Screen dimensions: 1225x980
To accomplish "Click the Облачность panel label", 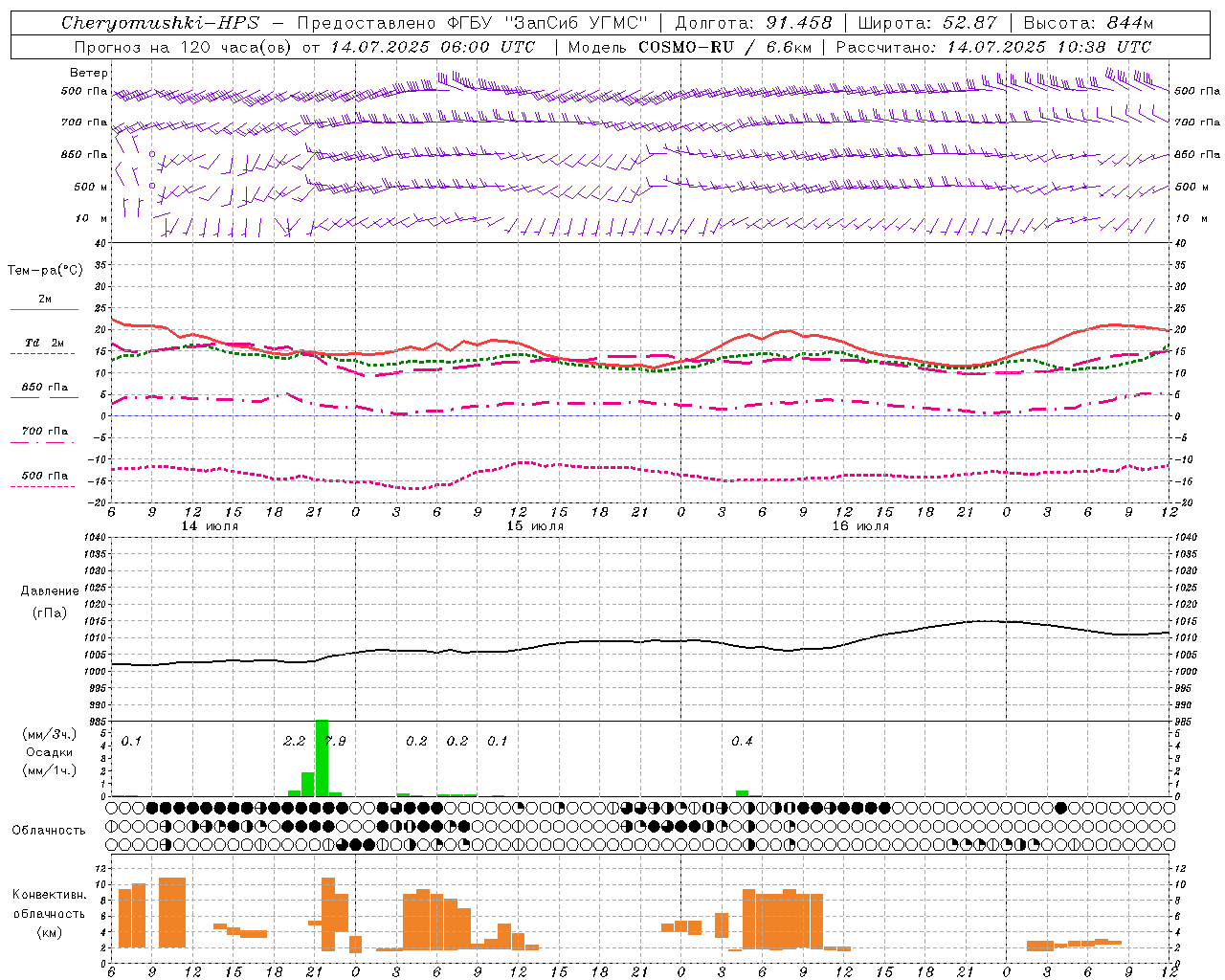I will point(49,831).
